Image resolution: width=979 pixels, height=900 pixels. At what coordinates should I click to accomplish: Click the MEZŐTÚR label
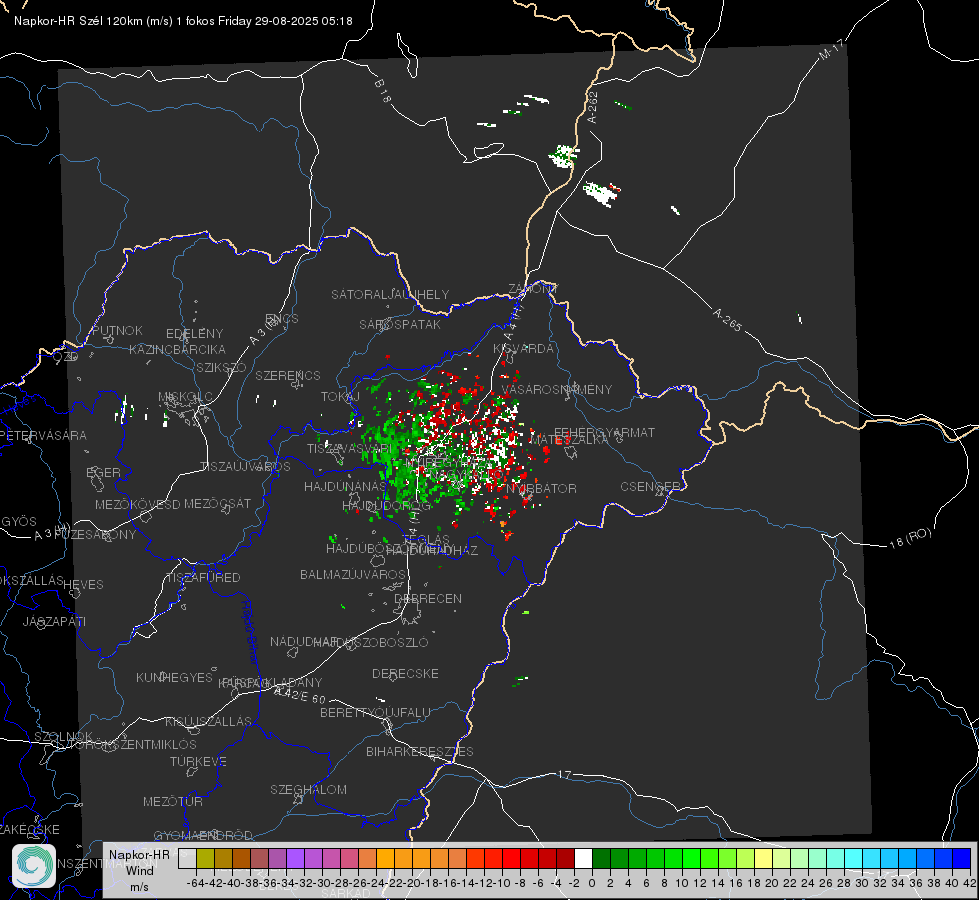173,801
